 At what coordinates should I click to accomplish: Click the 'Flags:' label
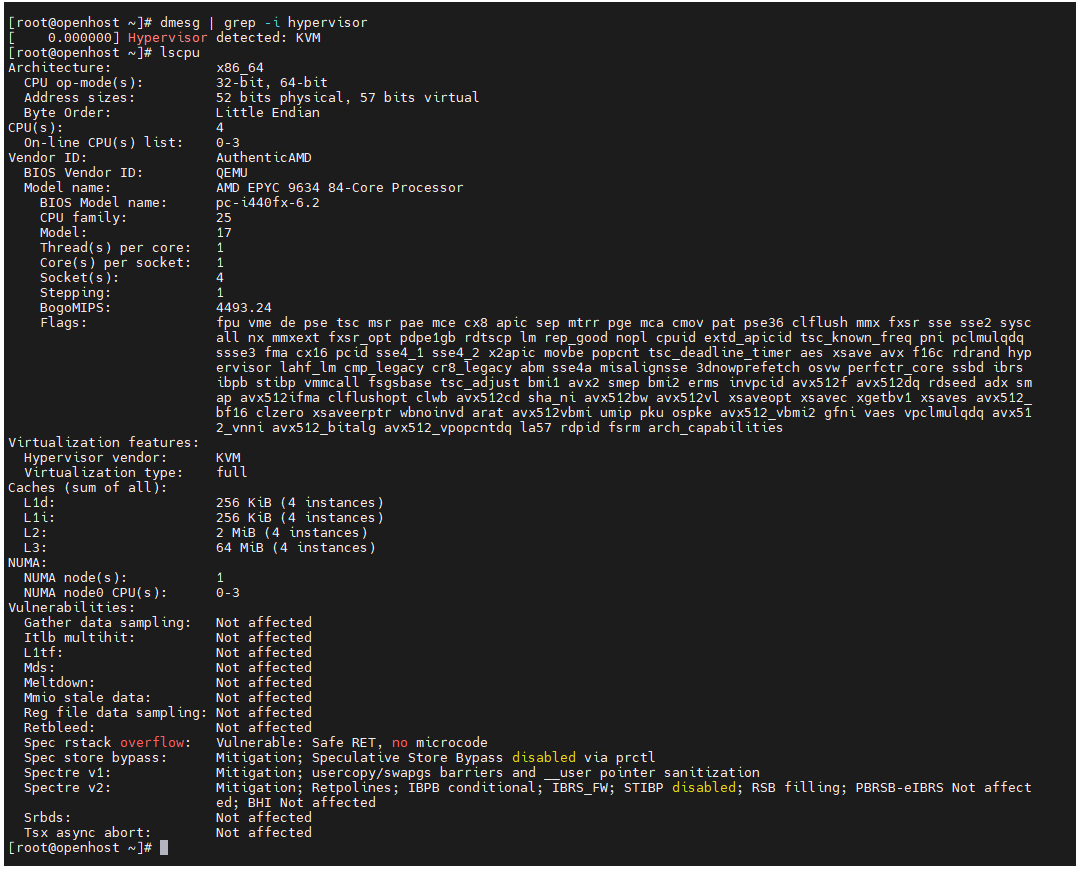[x=64, y=322]
